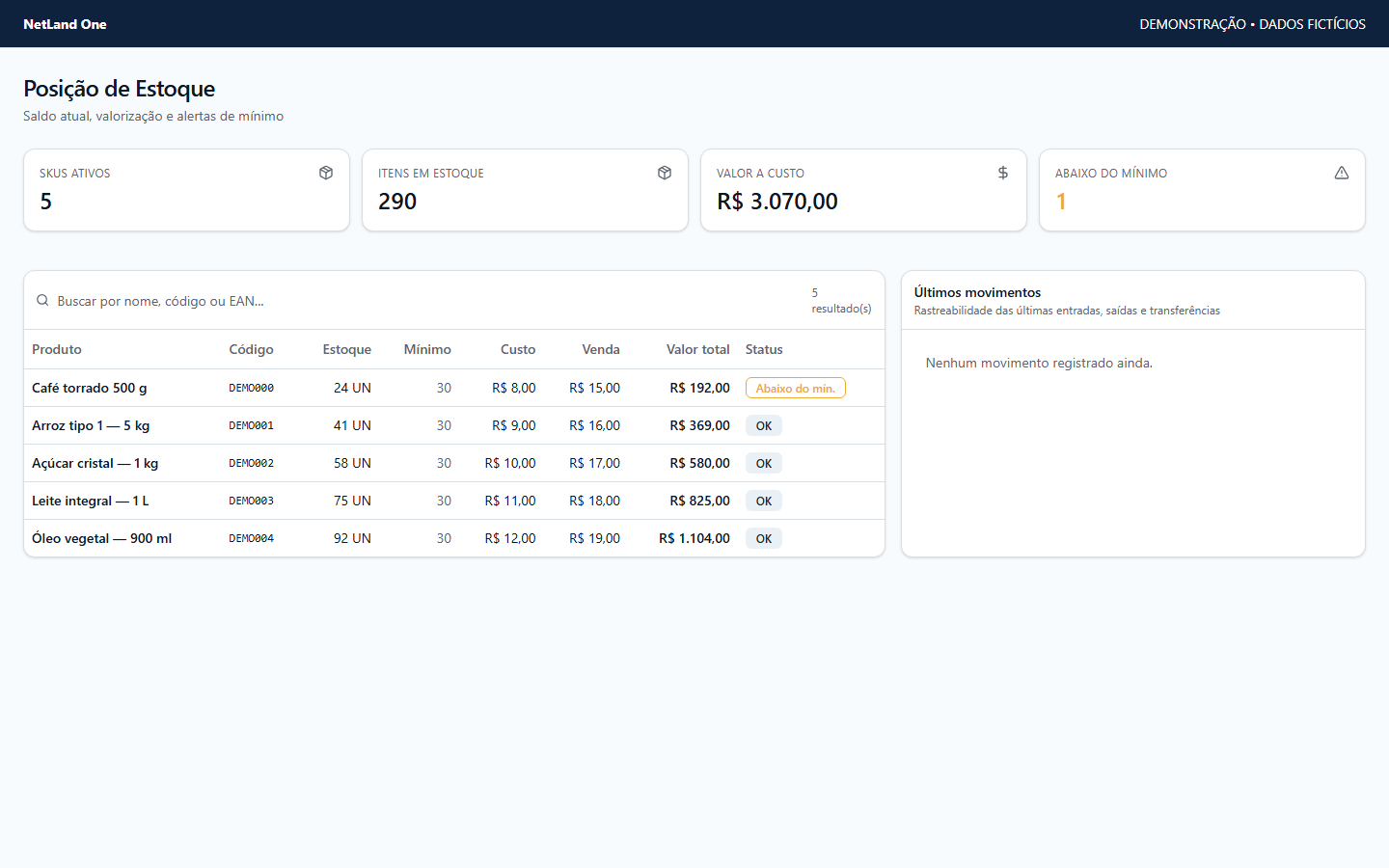This screenshot has height=868, width=1389.
Task: Click the Custo column header
Action: tap(518, 349)
